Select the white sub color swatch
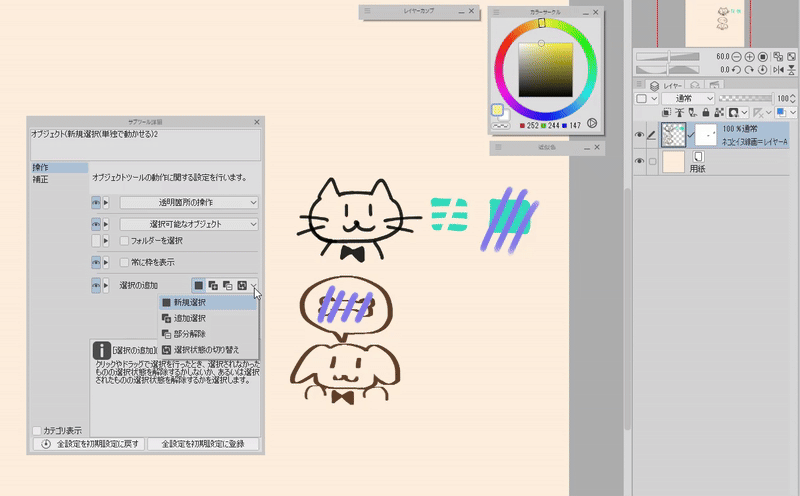Viewport: 800px width, 496px height. click(x=506, y=117)
